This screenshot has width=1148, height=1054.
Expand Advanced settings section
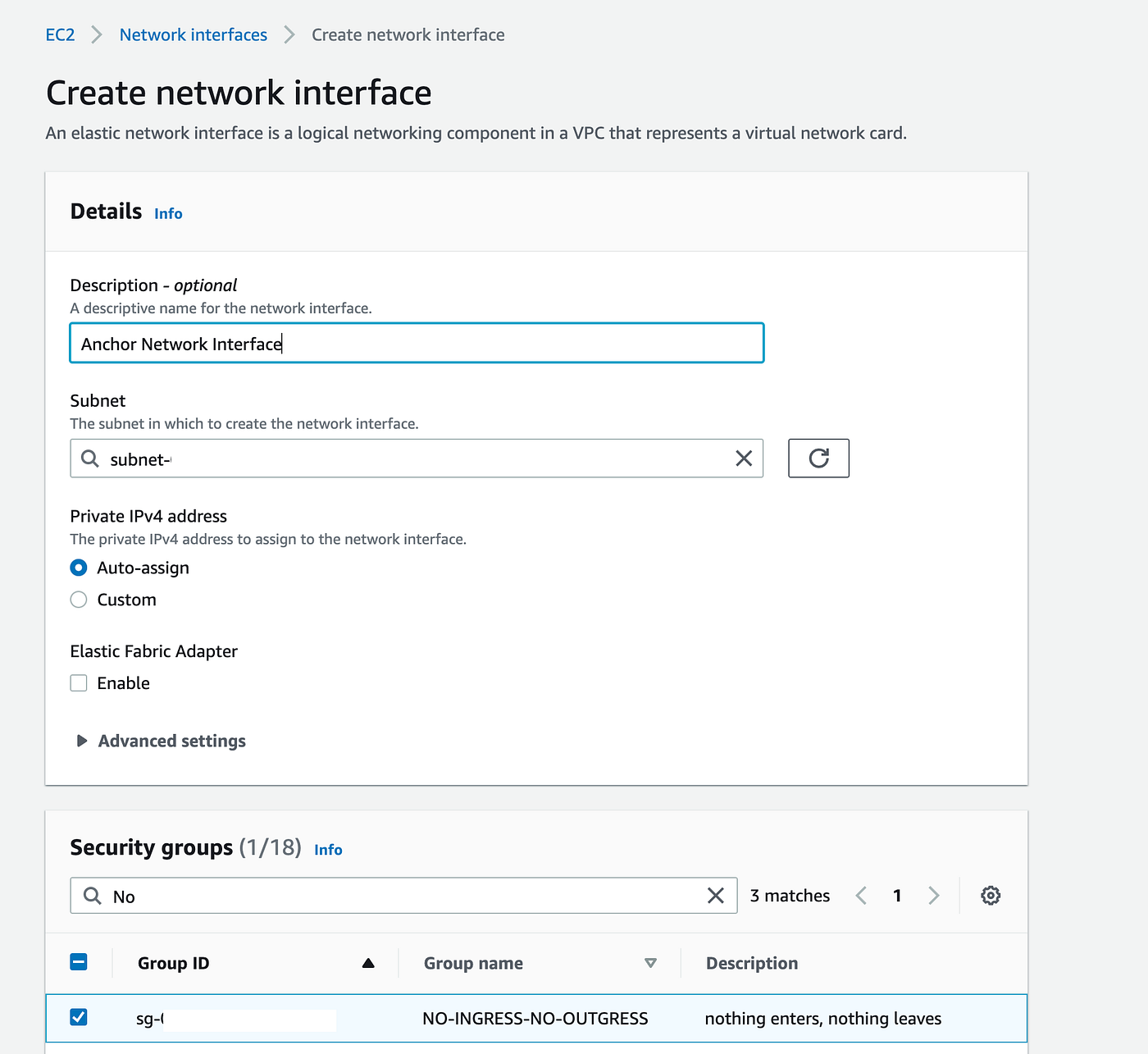(82, 741)
